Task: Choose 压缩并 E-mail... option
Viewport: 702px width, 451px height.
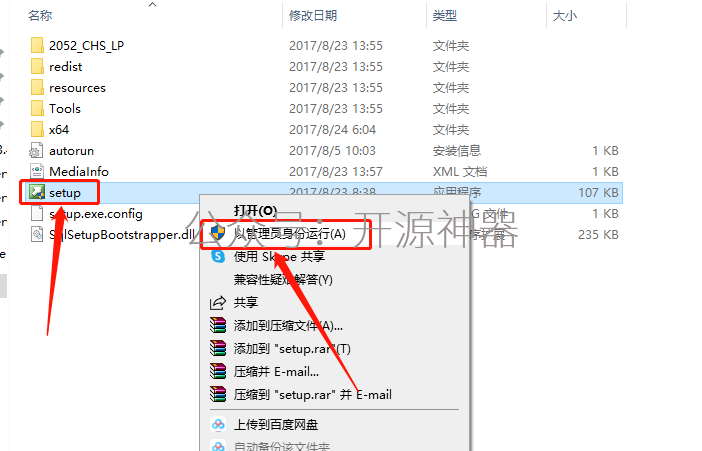Action: coord(276,372)
